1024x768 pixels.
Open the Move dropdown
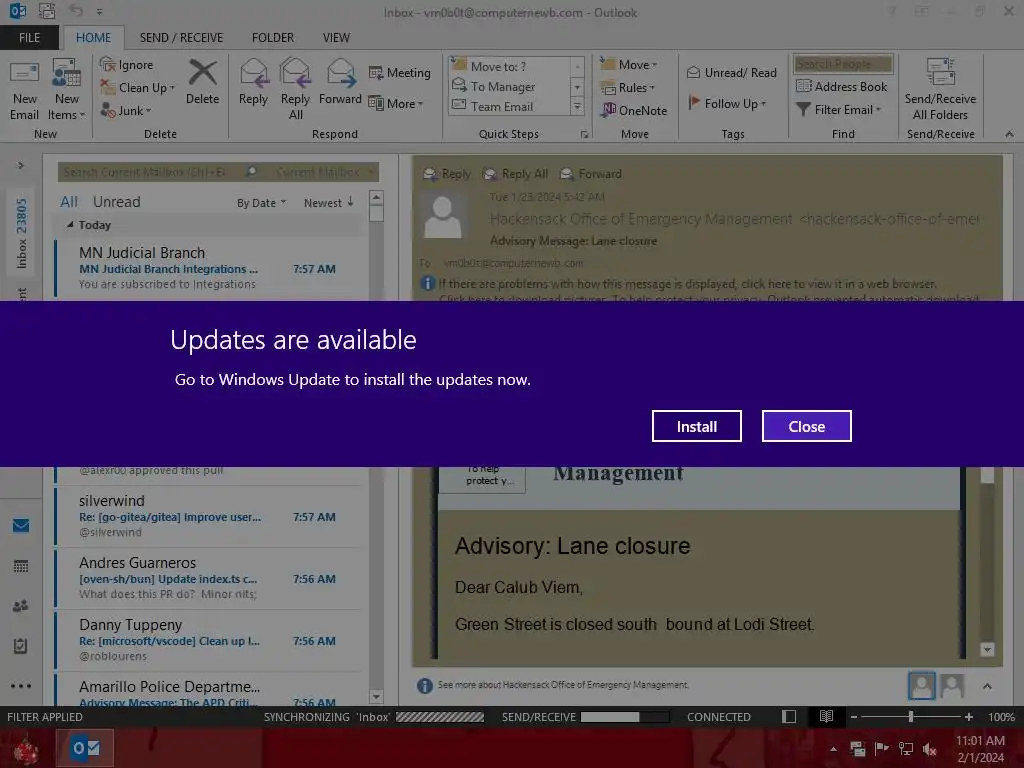629,64
